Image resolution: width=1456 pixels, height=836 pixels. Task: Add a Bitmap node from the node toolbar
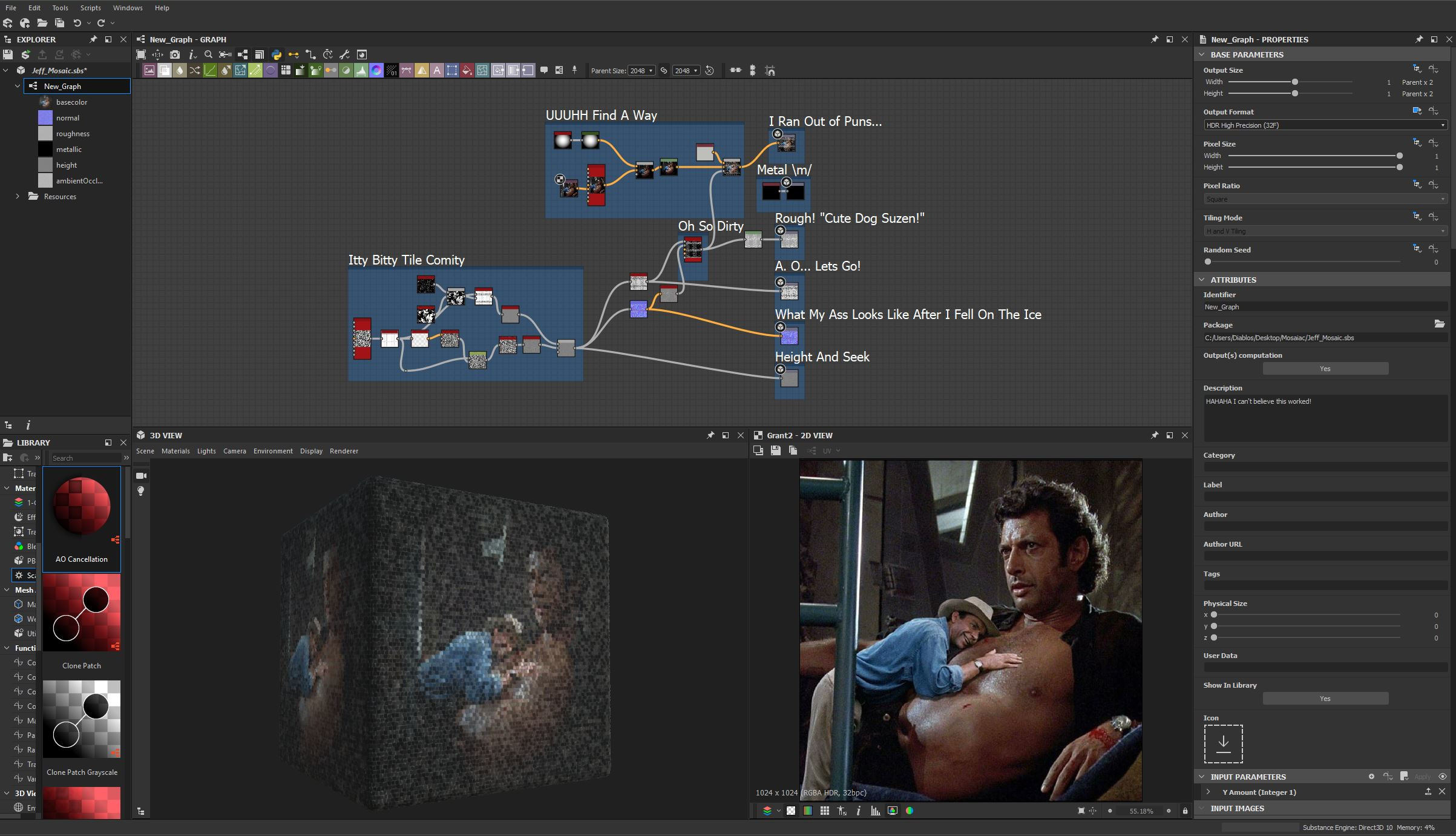[x=149, y=70]
